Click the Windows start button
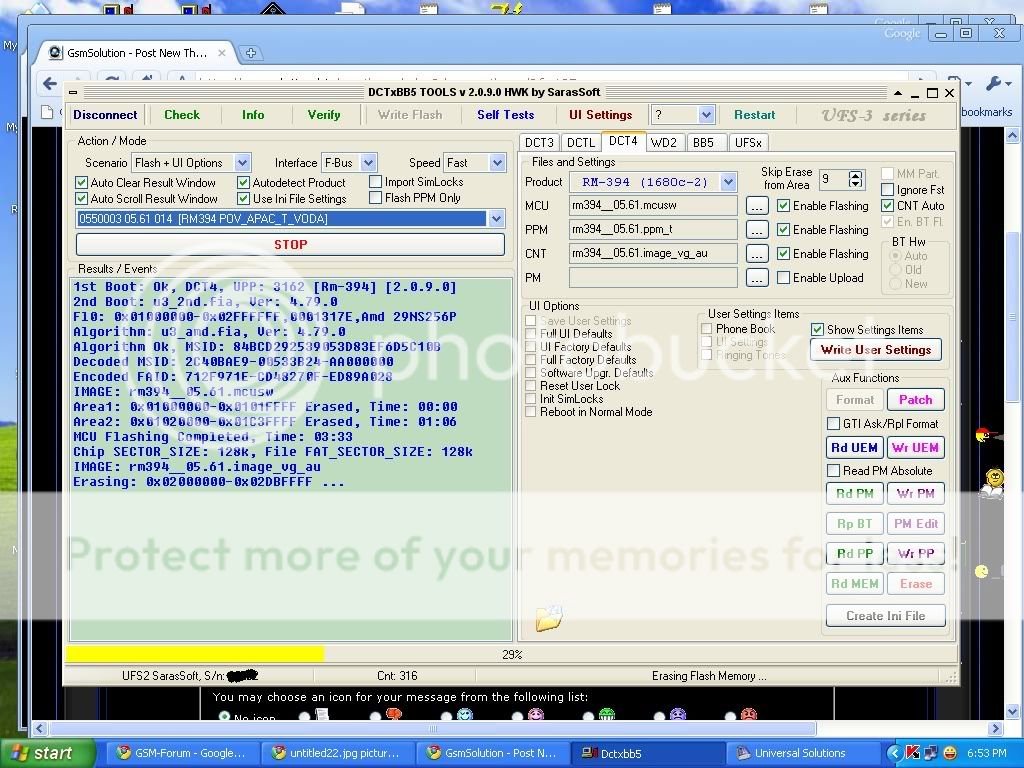This screenshot has height=768, width=1024. tap(48, 753)
